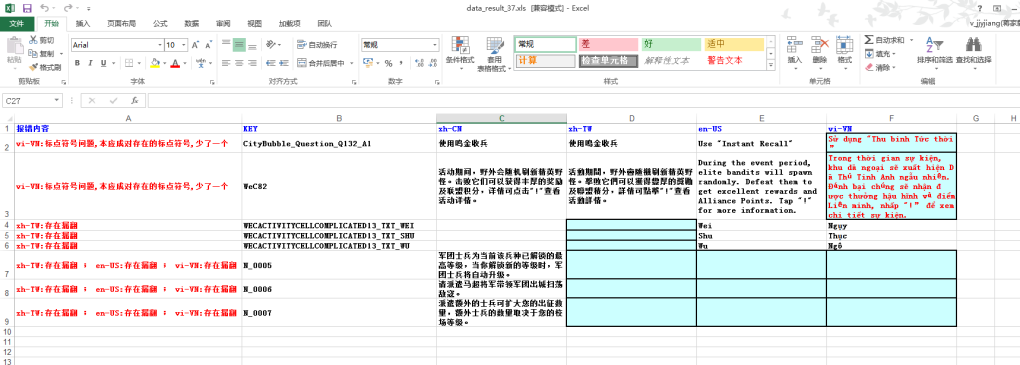Toggle underline formatting
This screenshot has height=365, width=1020.
coord(103,63)
